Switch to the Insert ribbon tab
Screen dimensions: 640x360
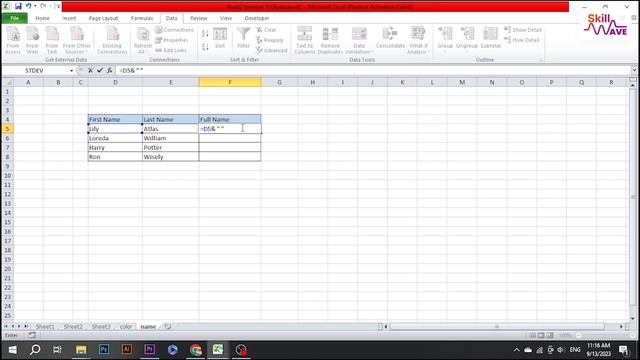point(69,18)
